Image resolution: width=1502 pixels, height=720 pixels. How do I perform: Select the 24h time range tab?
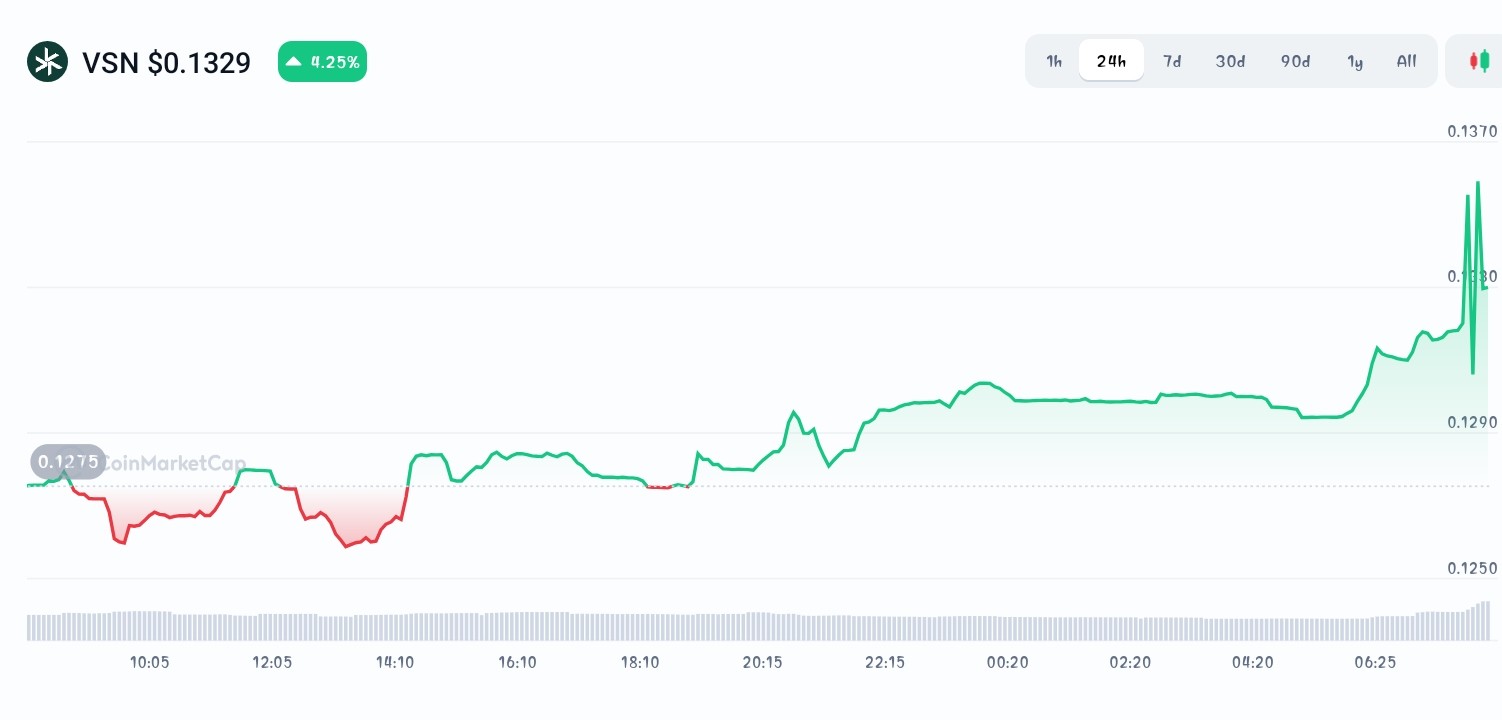point(1111,61)
